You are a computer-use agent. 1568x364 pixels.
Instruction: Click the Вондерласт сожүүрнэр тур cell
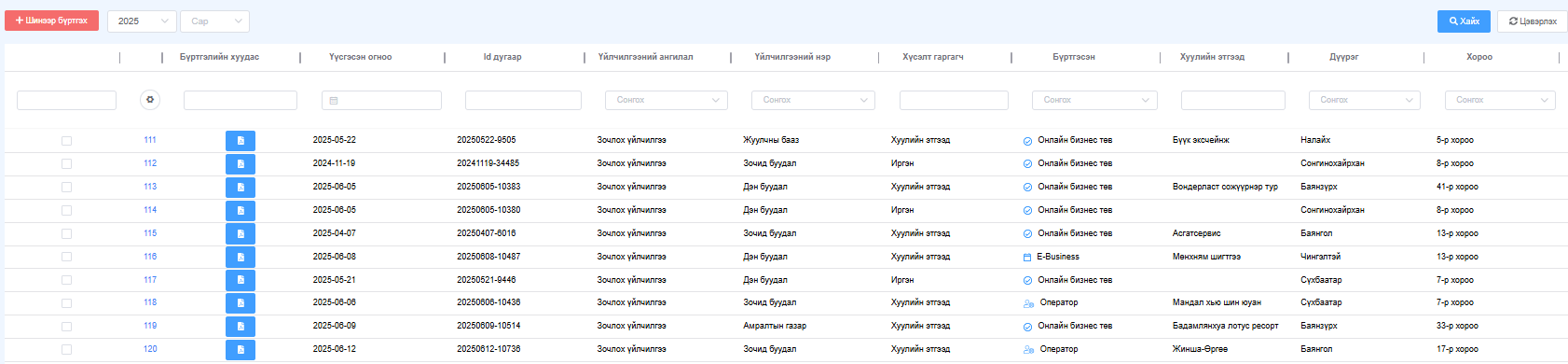click(1225, 187)
